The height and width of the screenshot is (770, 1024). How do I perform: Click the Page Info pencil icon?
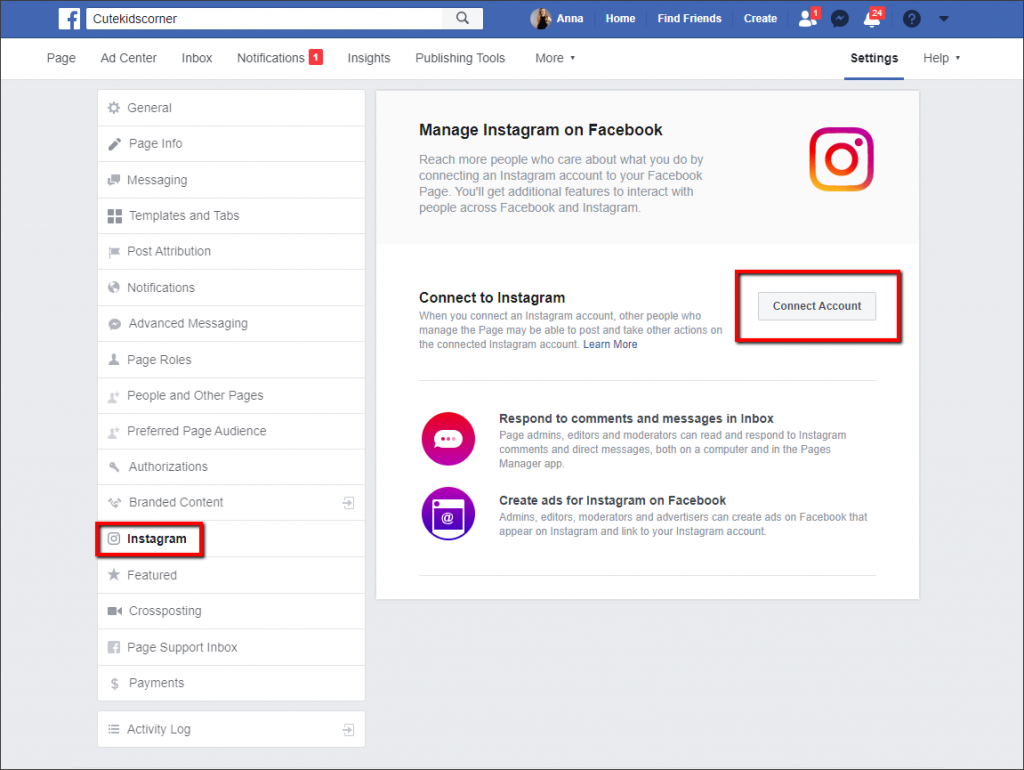tap(114, 144)
